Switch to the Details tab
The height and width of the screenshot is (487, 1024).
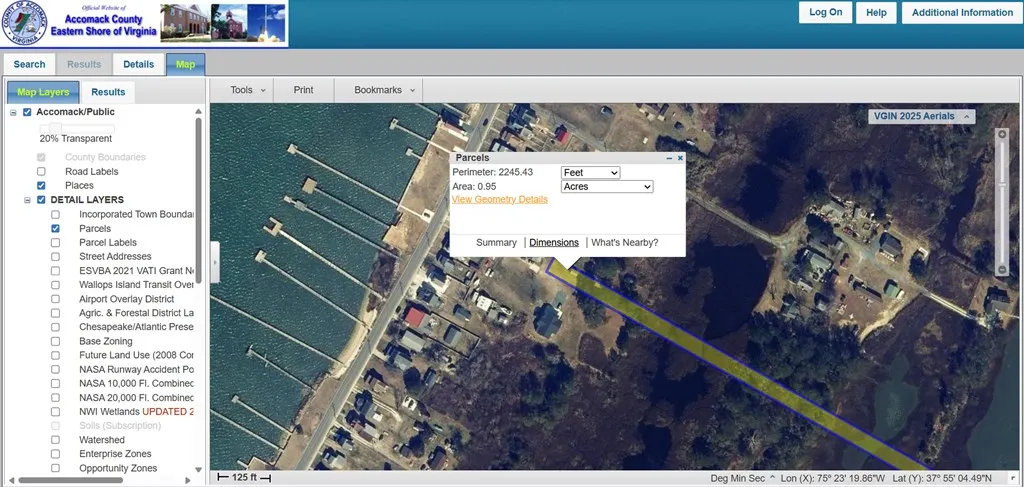138,64
